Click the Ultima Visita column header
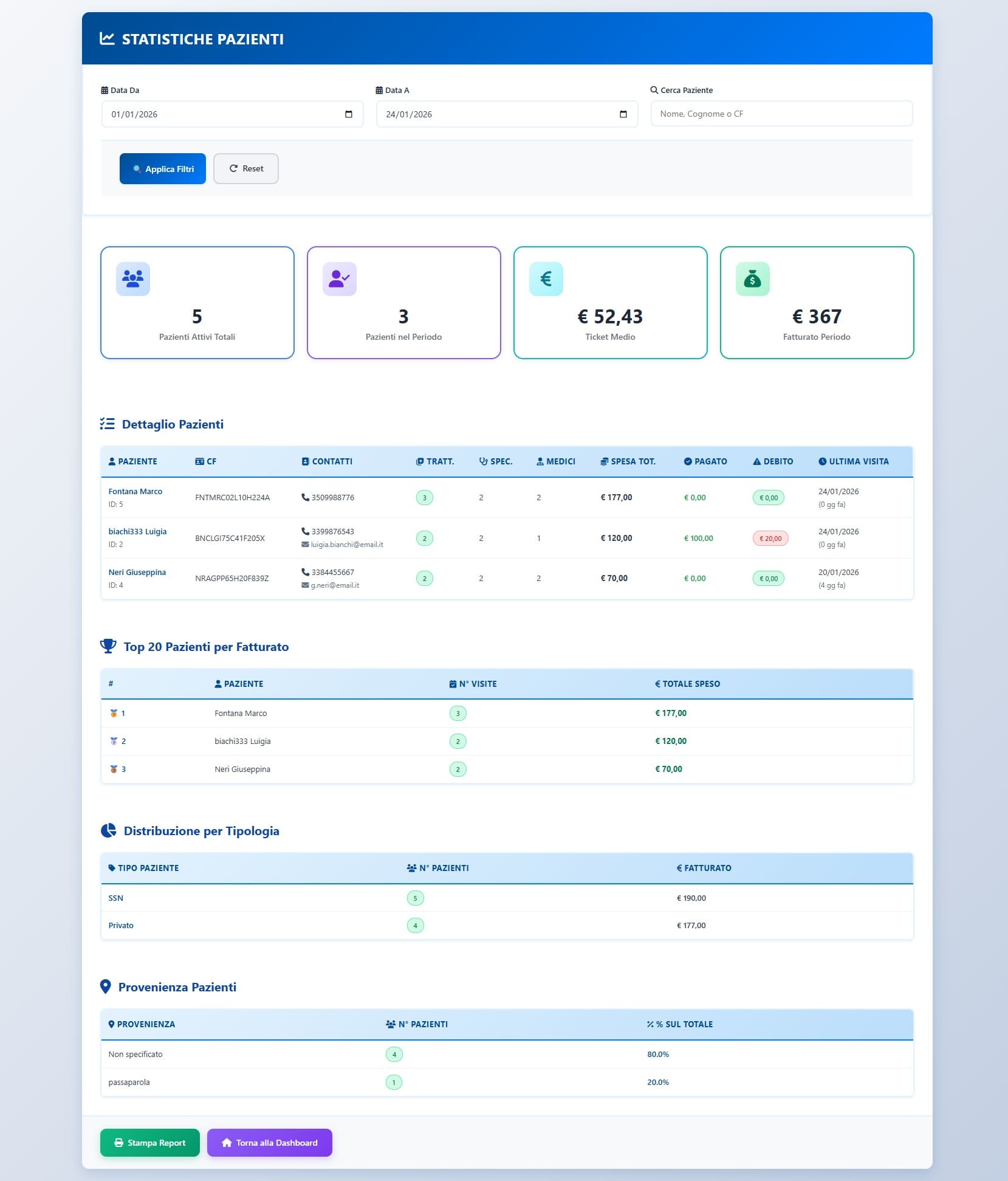 point(853,461)
